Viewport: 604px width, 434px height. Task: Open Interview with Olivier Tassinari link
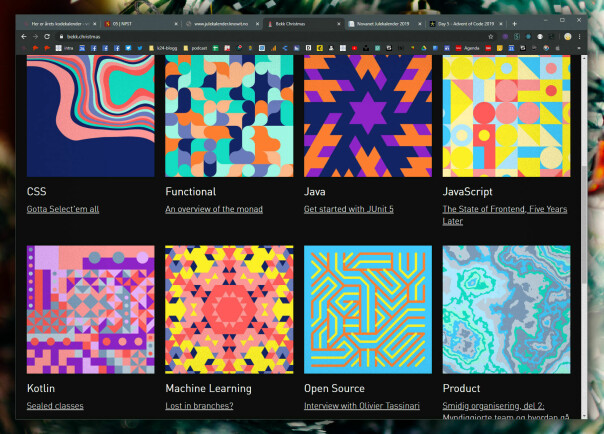pyautogui.click(x=362, y=406)
